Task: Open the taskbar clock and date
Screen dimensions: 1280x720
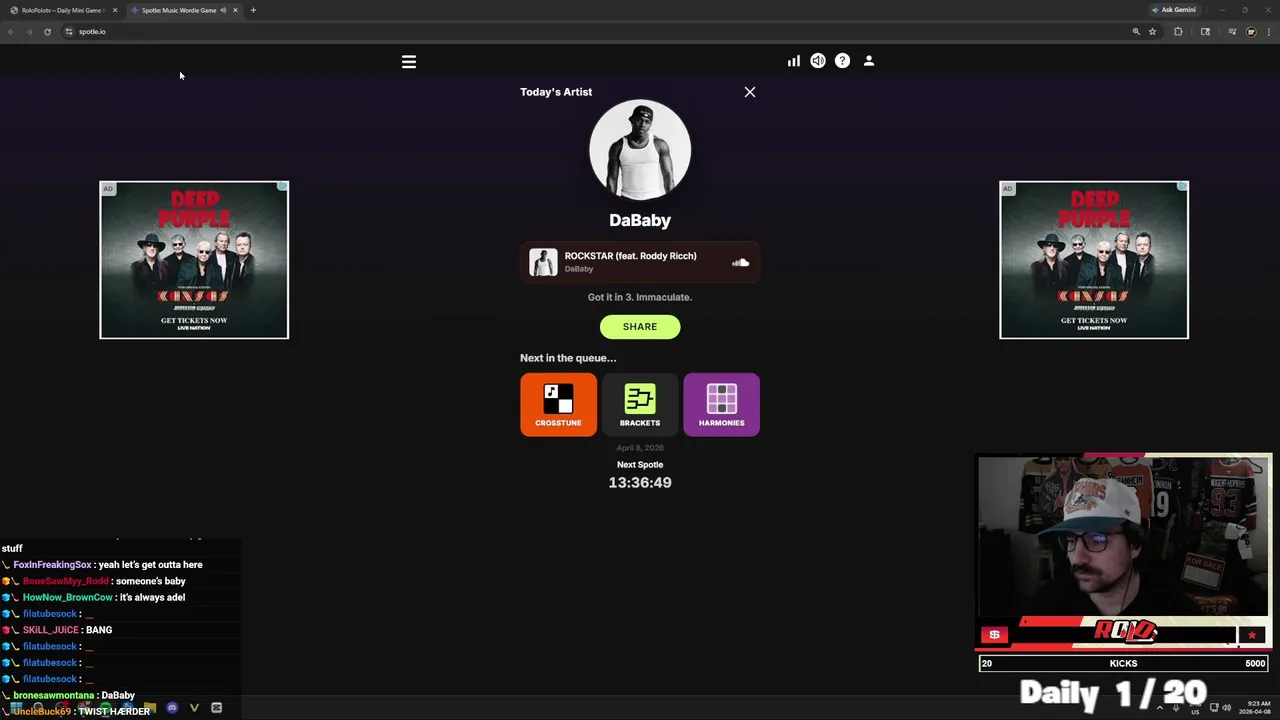Action: point(1254,708)
